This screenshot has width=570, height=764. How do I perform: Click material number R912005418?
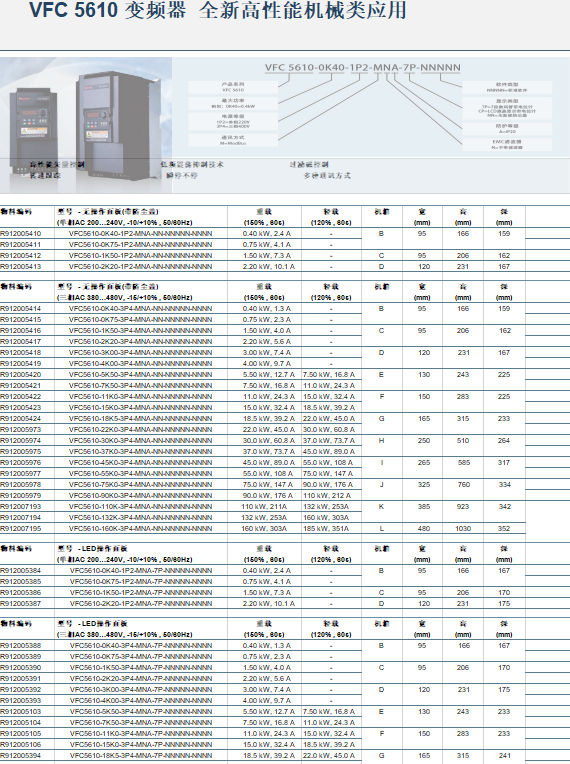tap(21, 353)
